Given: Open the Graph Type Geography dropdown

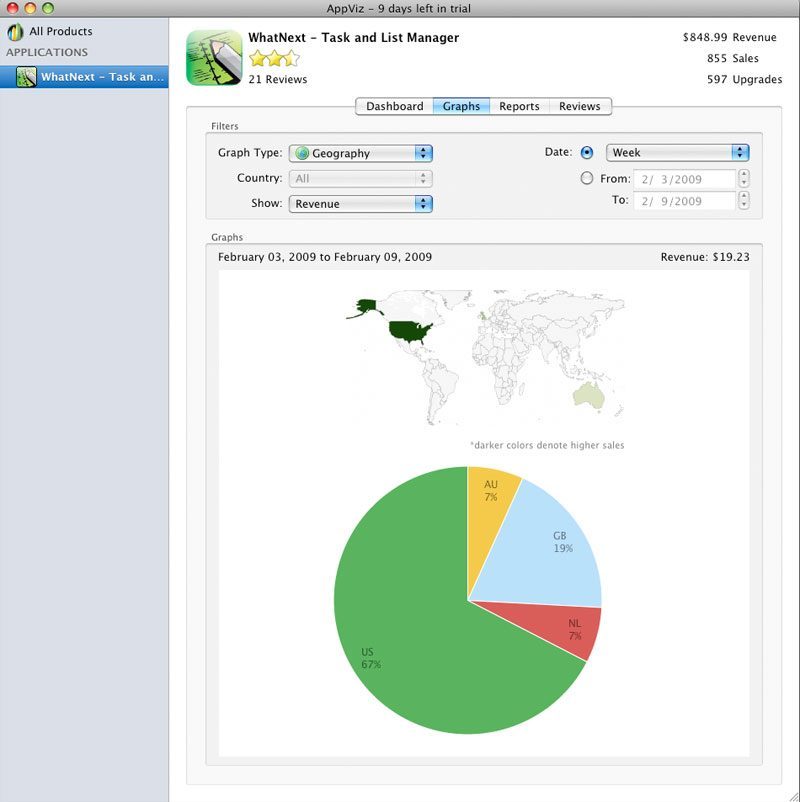Looking at the screenshot, I should (x=360, y=153).
